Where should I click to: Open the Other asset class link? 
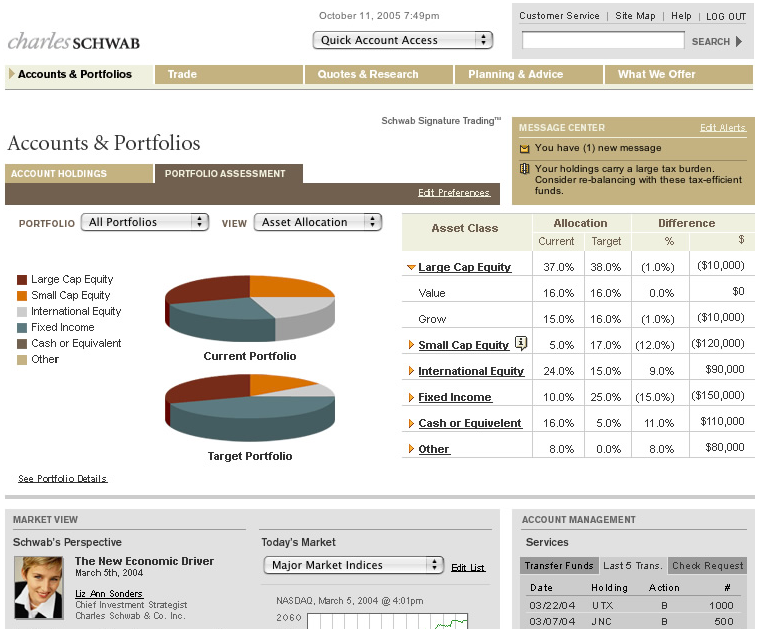[434, 449]
